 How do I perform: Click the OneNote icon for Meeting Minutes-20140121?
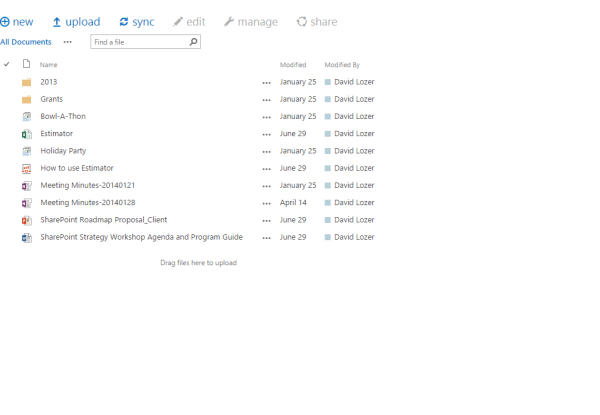pyautogui.click(x=27, y=186)
